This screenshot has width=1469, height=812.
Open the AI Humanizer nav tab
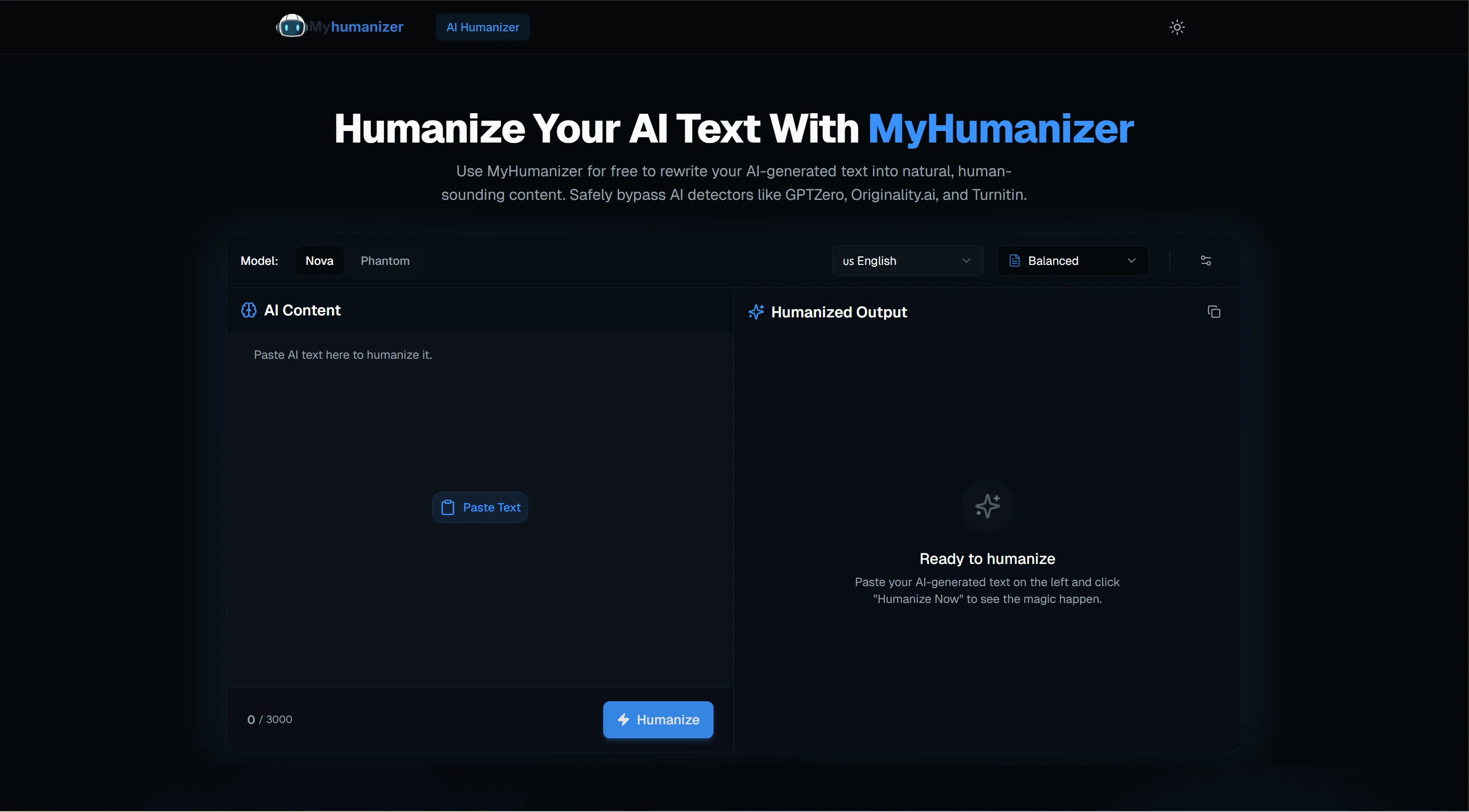[482, 27]
